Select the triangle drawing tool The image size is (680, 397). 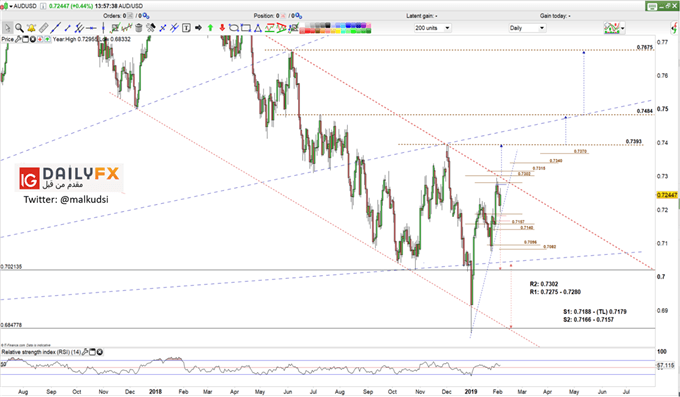(x=258, y=28)
